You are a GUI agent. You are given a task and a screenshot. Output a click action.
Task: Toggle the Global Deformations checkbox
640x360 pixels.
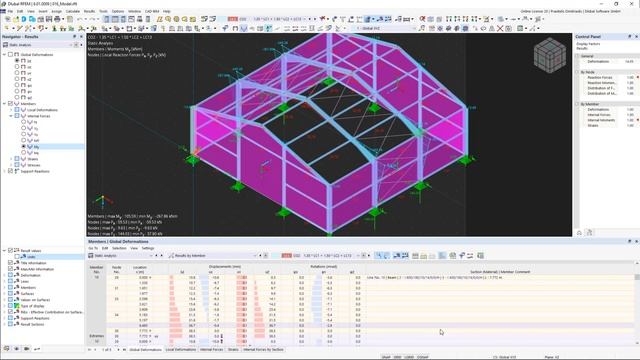11,54
